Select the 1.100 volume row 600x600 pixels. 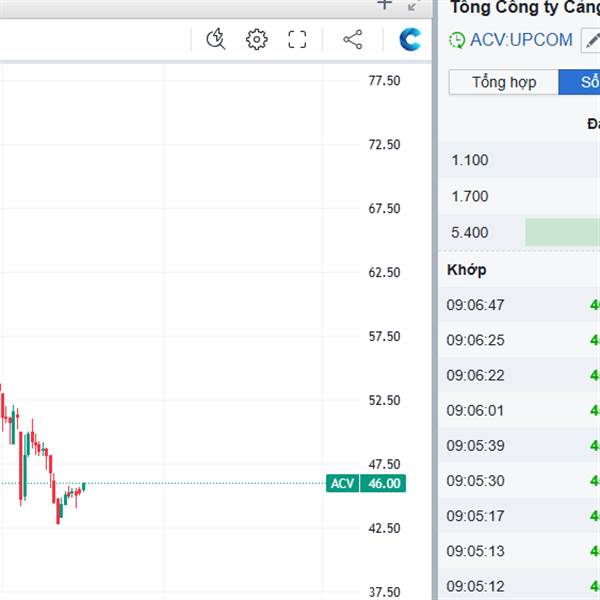[x=519, y=160]
